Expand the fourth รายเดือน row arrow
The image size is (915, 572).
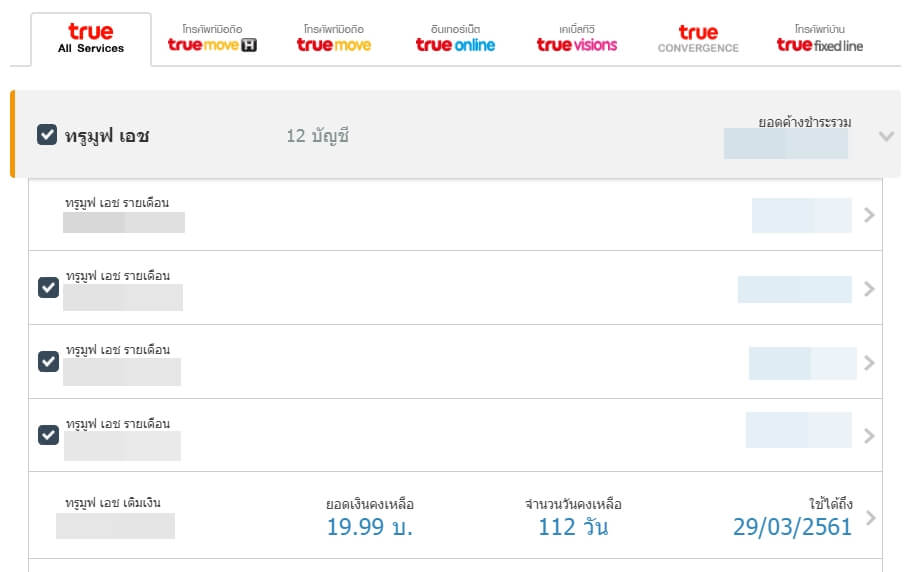(x=869, y=436)
